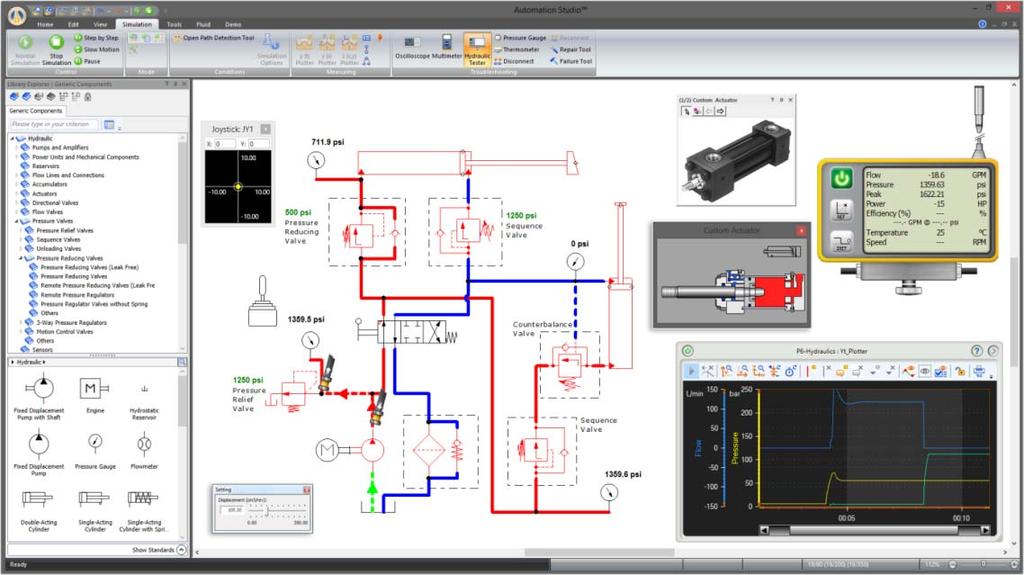The width and height of the screenshot is (1024, 575).
Task: Toggle the hydraulic tester green power button
Action: [841, 178]
